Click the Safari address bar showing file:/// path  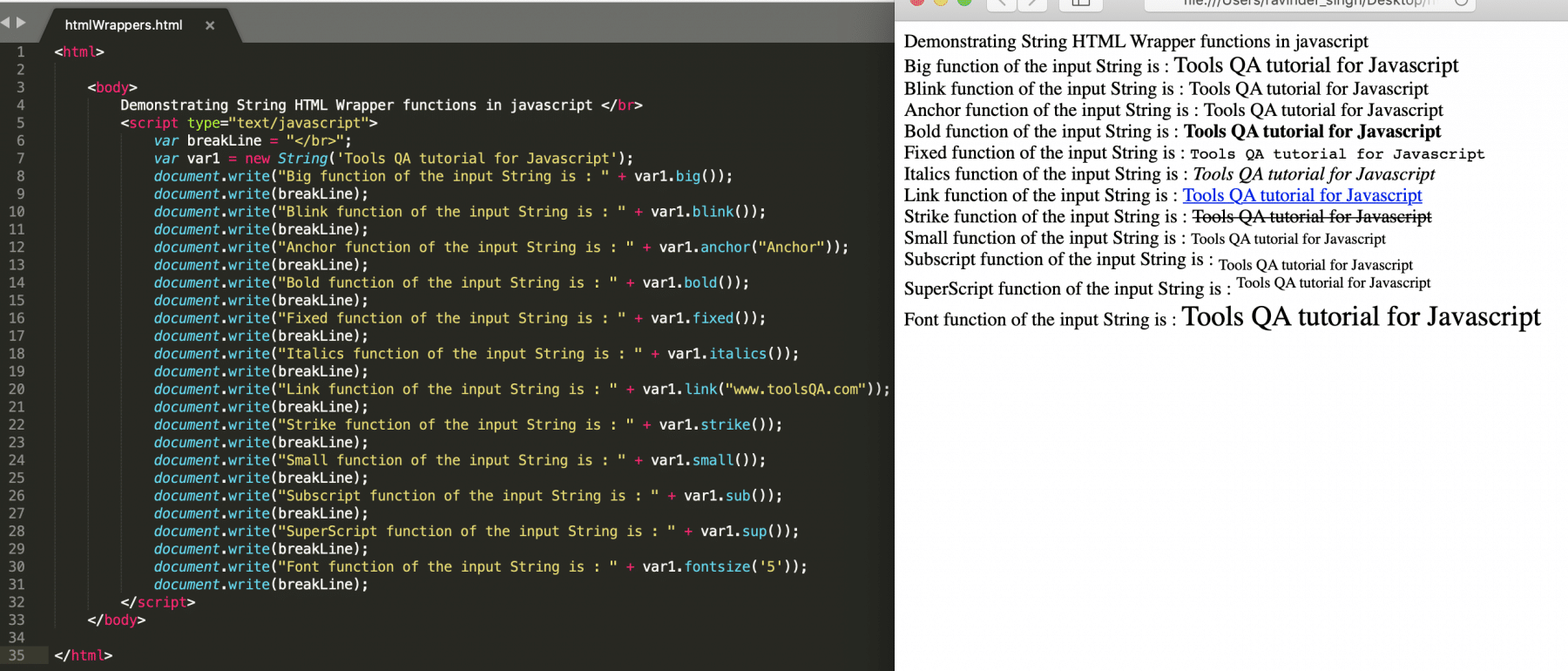click(1309, 3)
